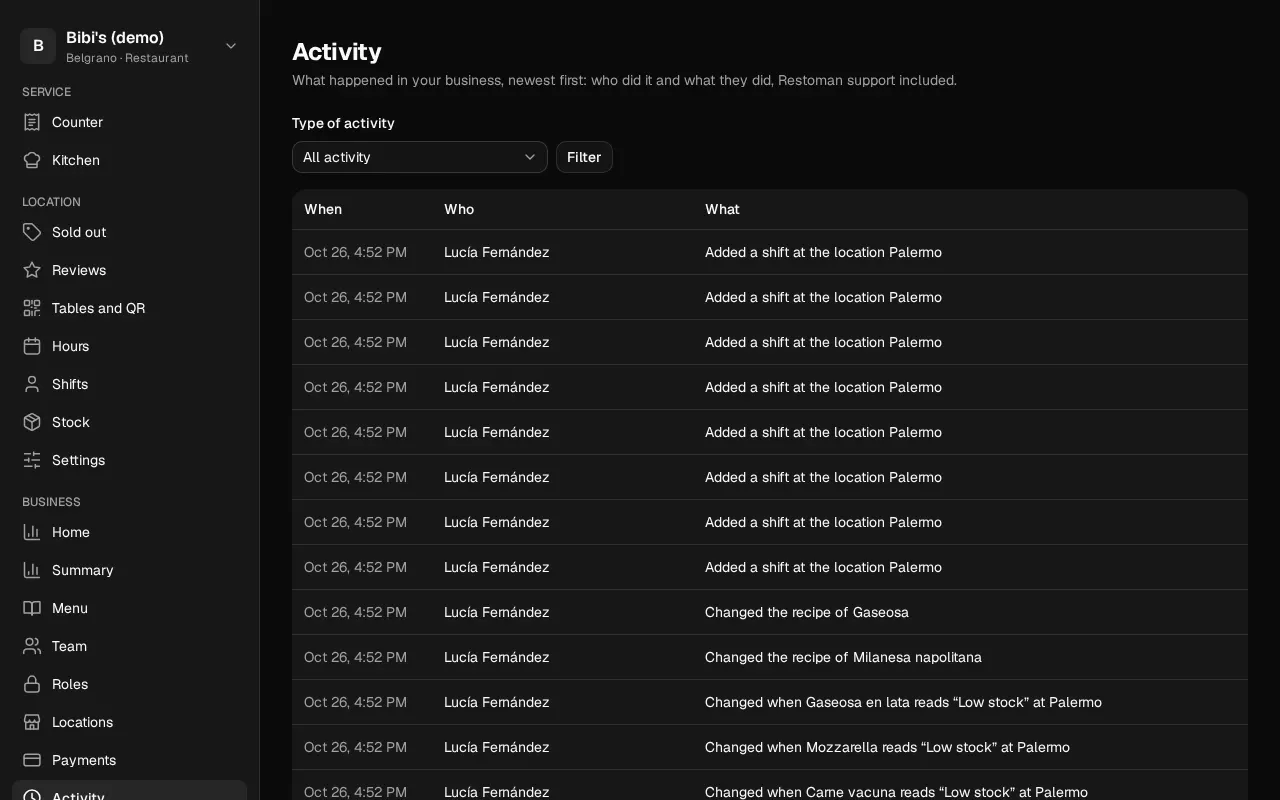Click the Kitchen chef hat icon
This screenshot has height=800, width=1280.
tap(32, 160)
